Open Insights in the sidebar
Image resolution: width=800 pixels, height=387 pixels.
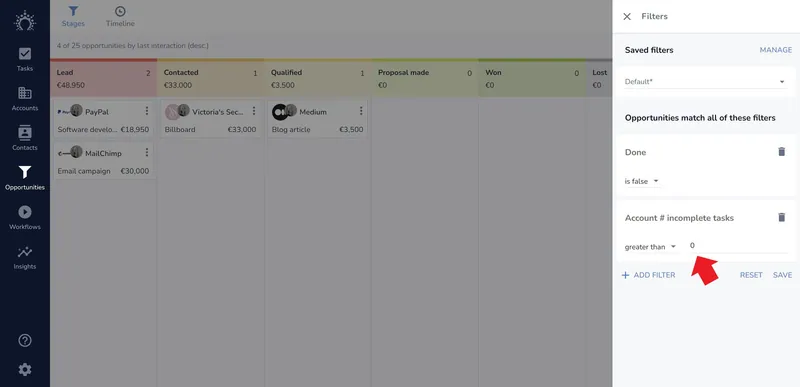pos(24,257)
